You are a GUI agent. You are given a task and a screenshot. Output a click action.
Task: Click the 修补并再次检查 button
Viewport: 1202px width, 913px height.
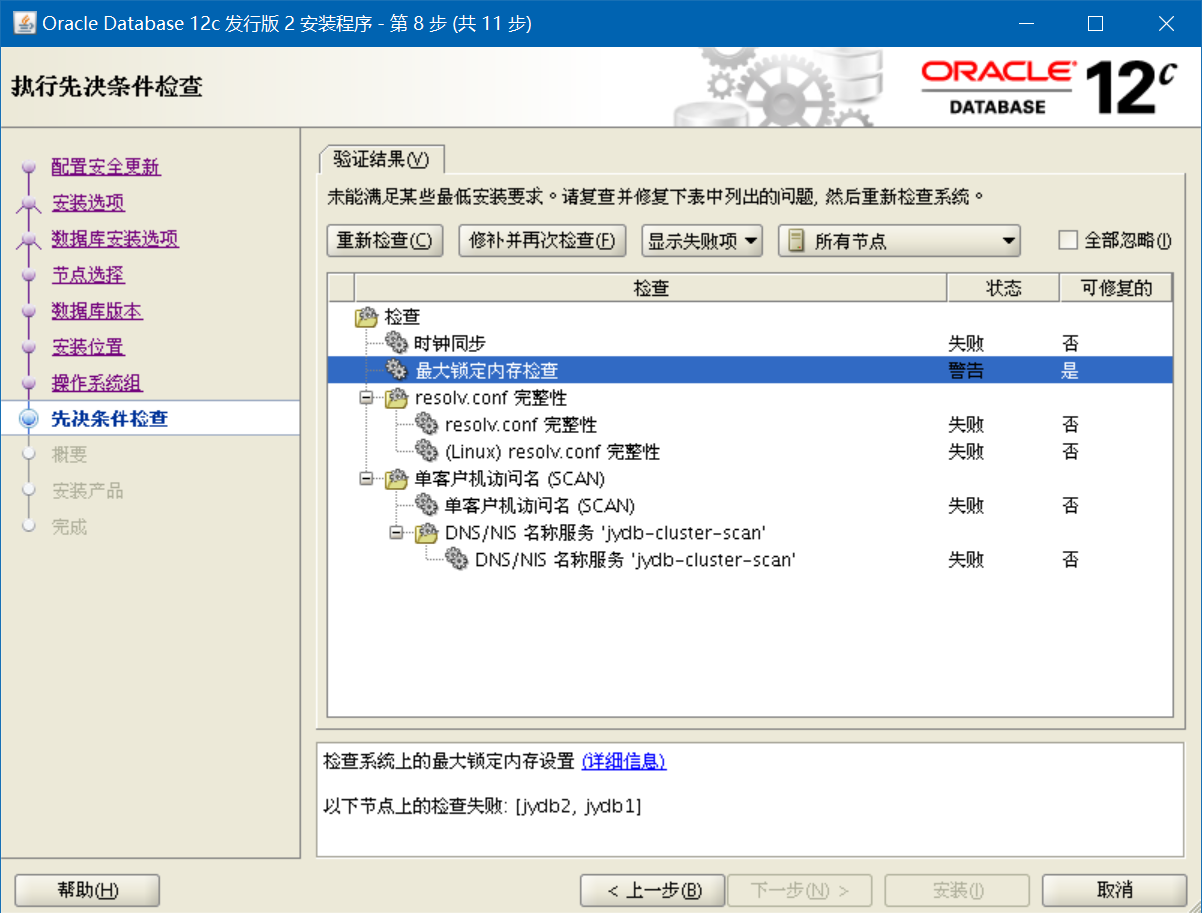click(x=543, y=240)
